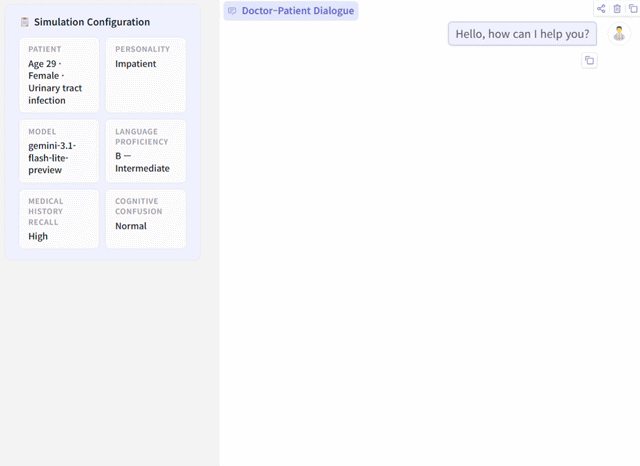Click the Language Proficiency card
The height and width of the screenshot is (466, 640).
[146, 151]
